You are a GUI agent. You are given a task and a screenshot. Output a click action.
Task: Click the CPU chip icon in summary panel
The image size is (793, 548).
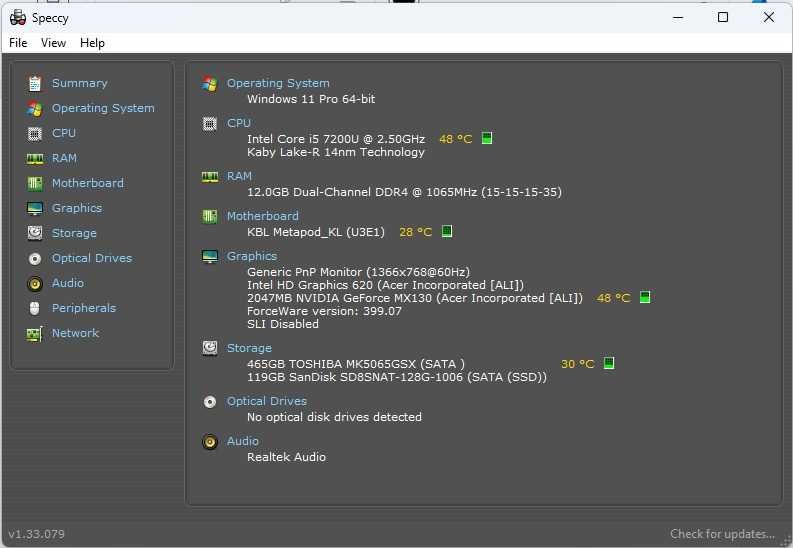(x=209, y=124)
